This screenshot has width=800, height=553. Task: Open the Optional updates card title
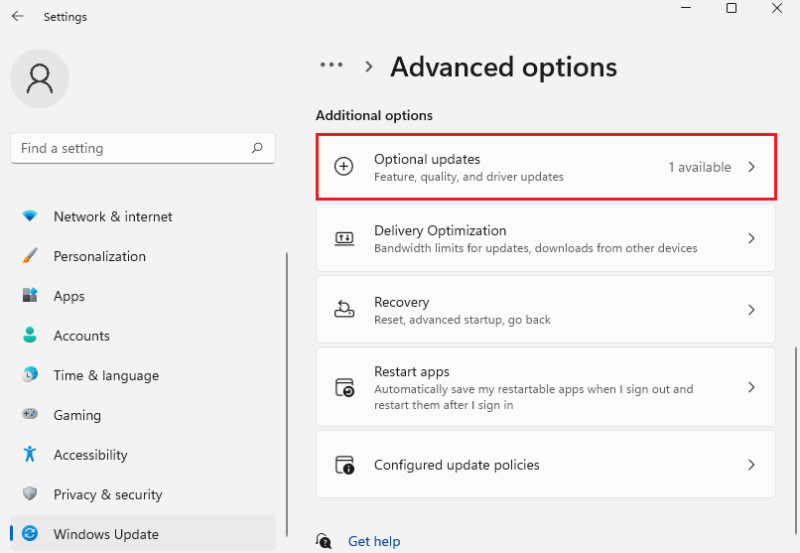[427, 159]
